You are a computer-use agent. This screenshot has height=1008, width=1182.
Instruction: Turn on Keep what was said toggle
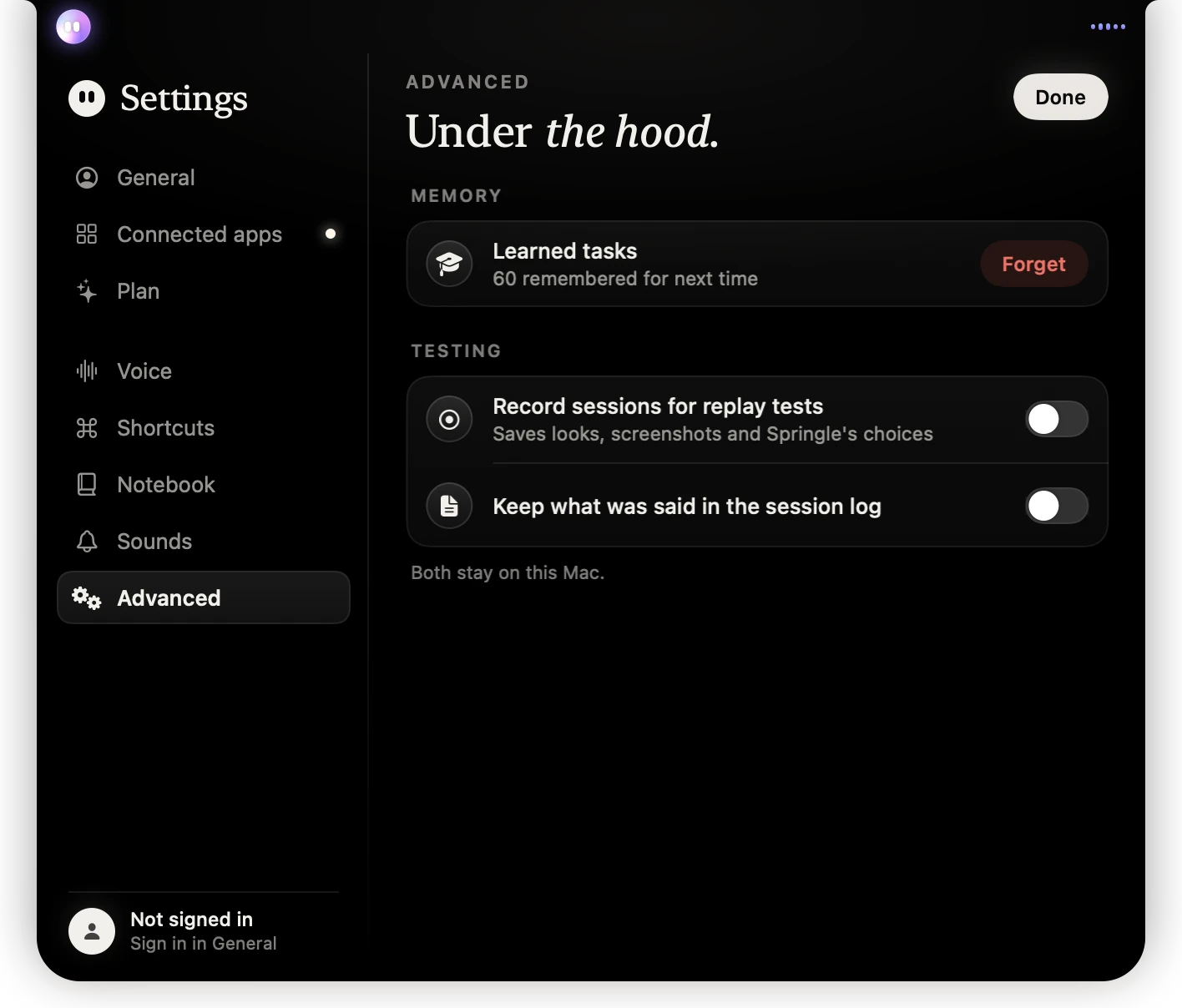pos(1056,506)
